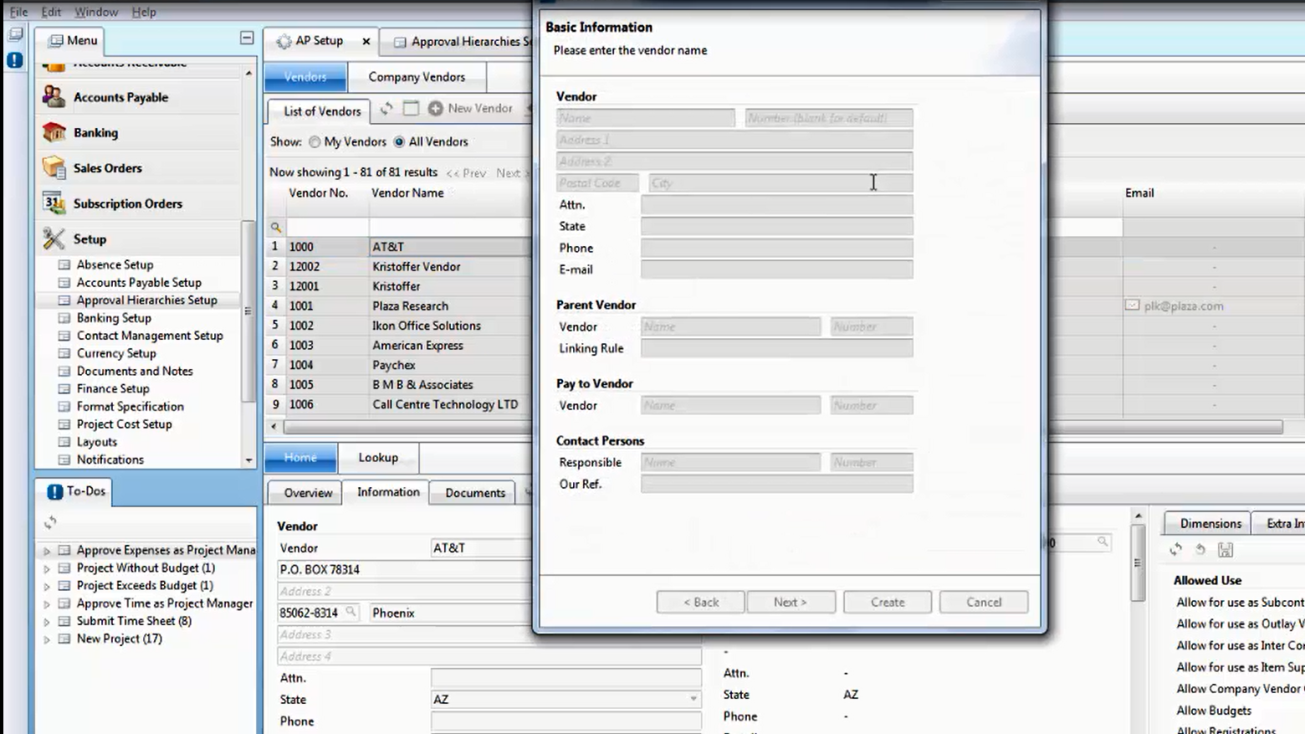The image size is (1305, 734).
Task: Click the Cancel button in the dialog
Action: coord(983,602)
